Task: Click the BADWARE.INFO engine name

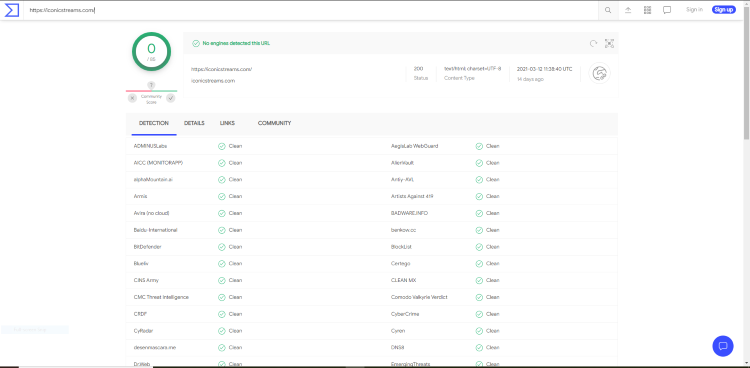Action: coord(409,213)
